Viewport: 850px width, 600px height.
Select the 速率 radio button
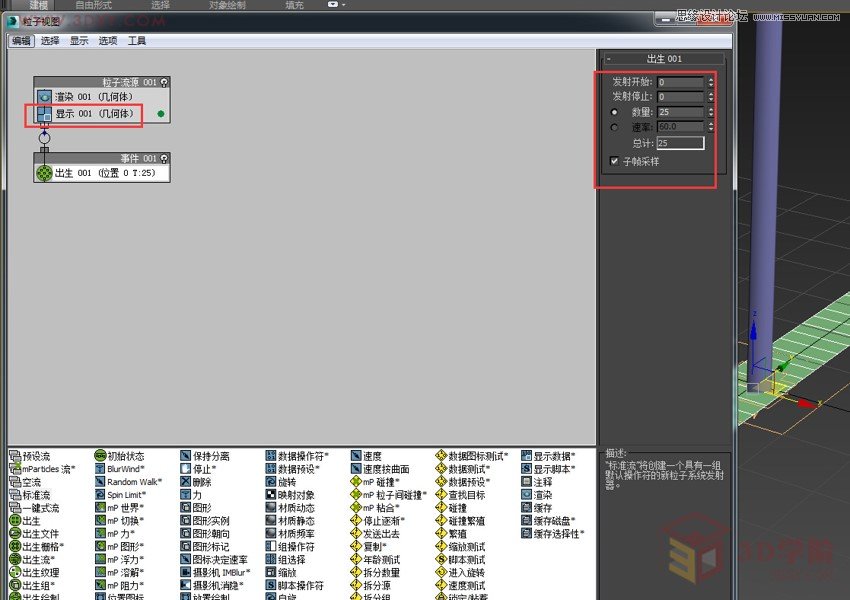point(614,128)
